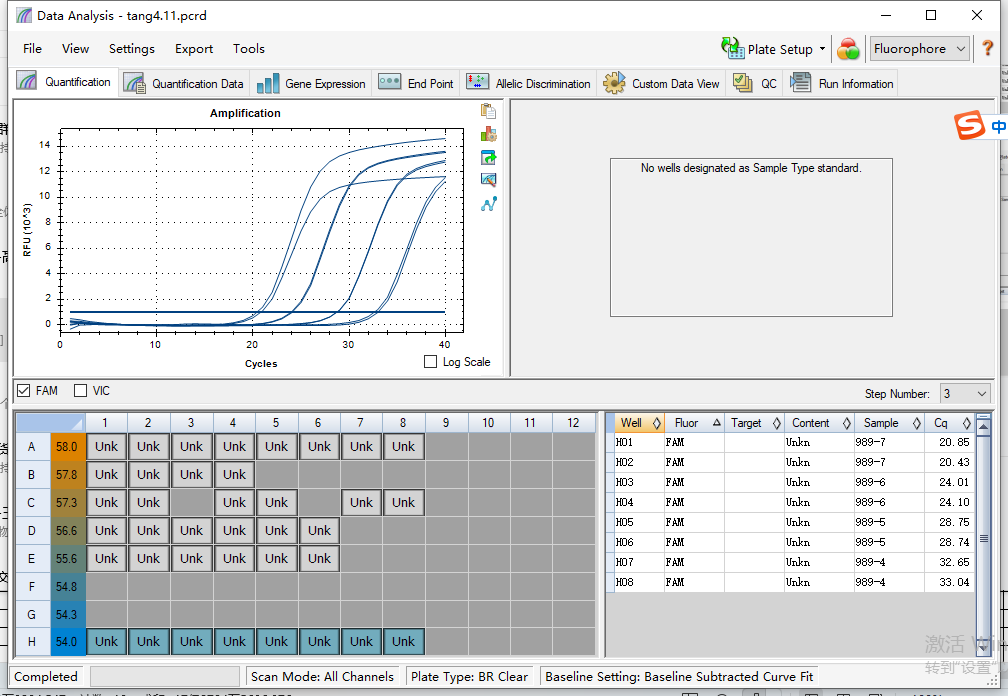This screenshot has height=696, width=1008.
Task: Open the View menu
Action: coord(75,49)
